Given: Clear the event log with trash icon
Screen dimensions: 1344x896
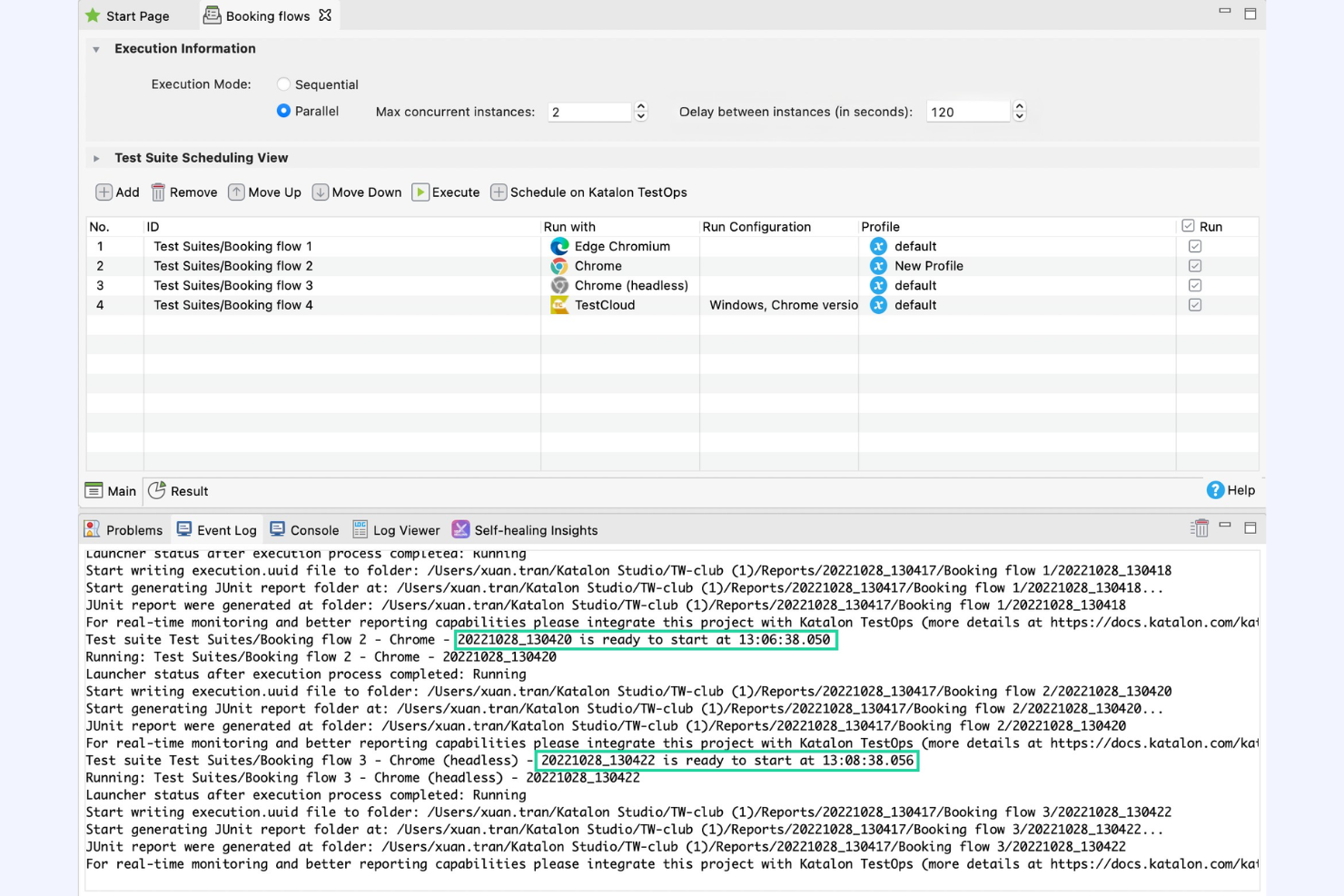Looking at the screenshot, I should (x=1200, y=528).
